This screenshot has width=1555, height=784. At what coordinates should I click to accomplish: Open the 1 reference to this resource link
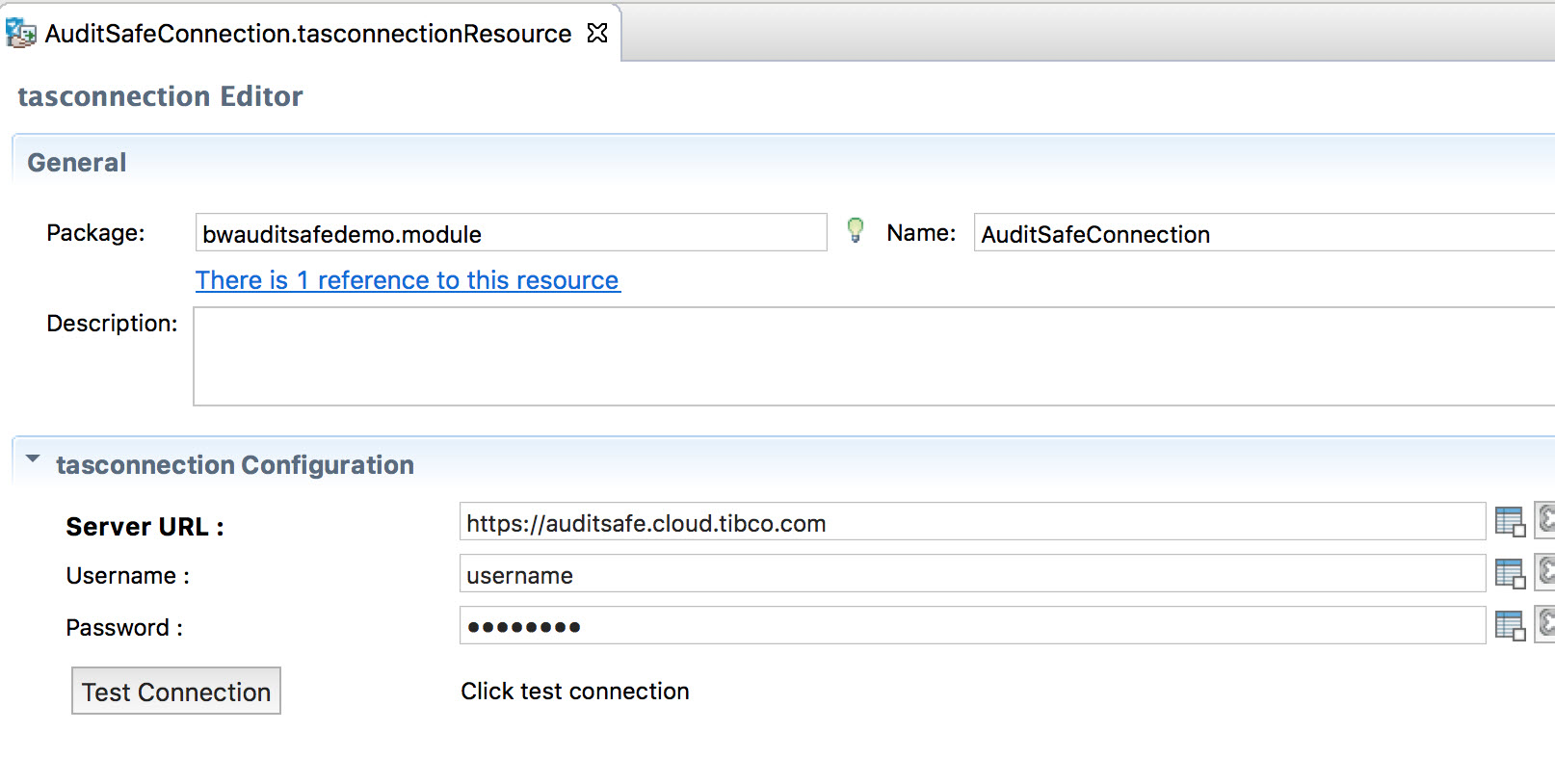point(408,280)
